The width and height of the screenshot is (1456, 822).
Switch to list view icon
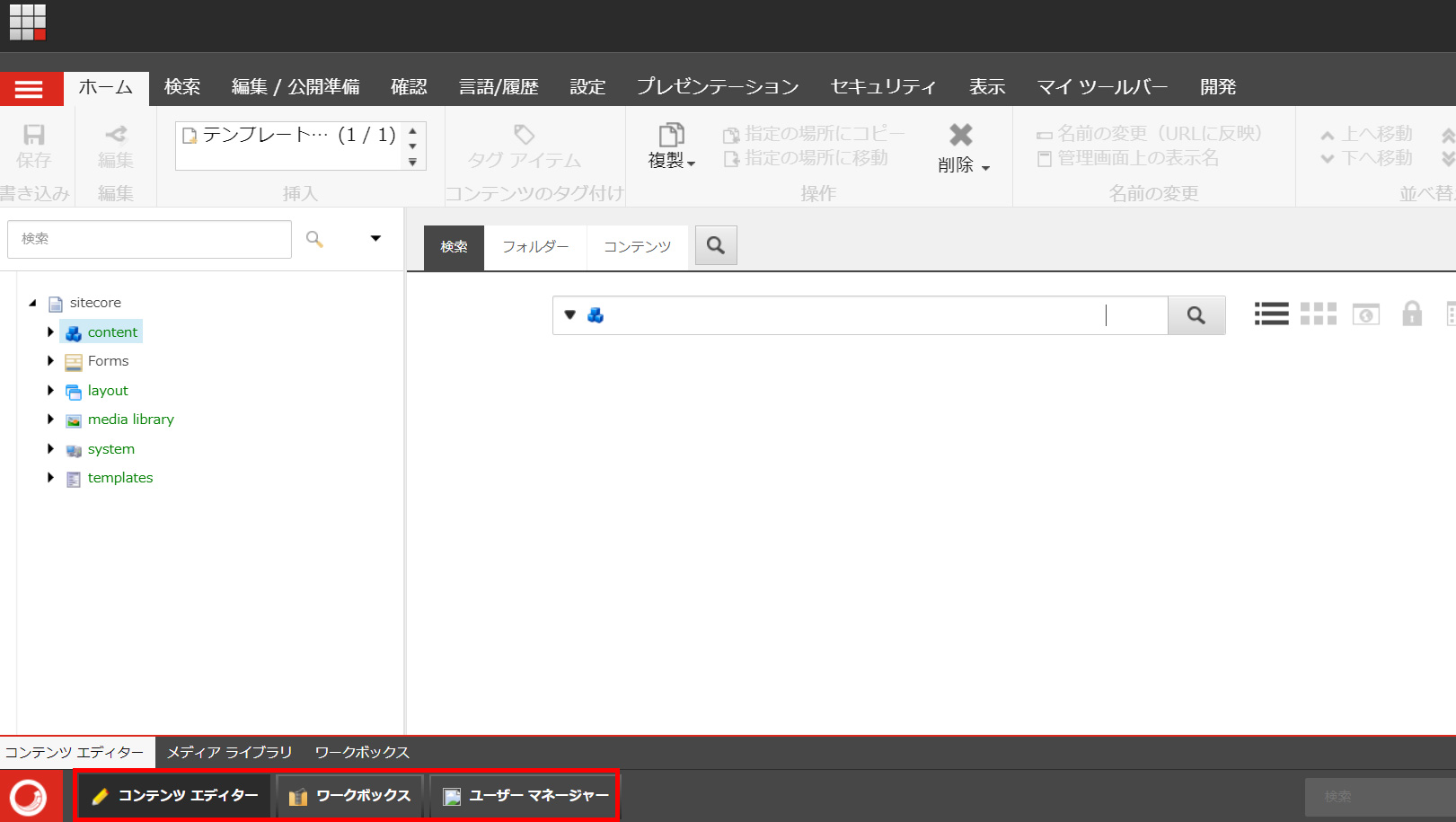pos(1271,314)
